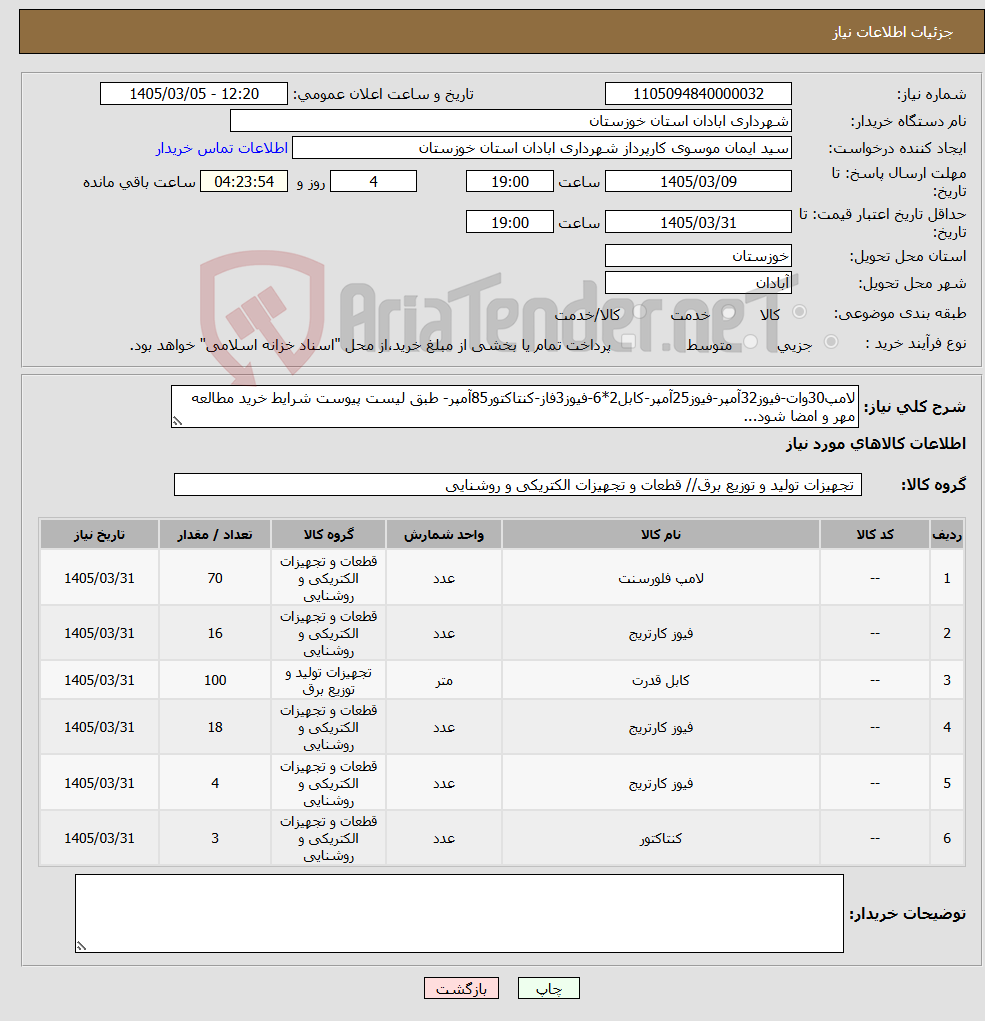This screenshot has width=985, height=1021.
Task: Click quantity 16 in row 2
Action: (x=215, y=634)
